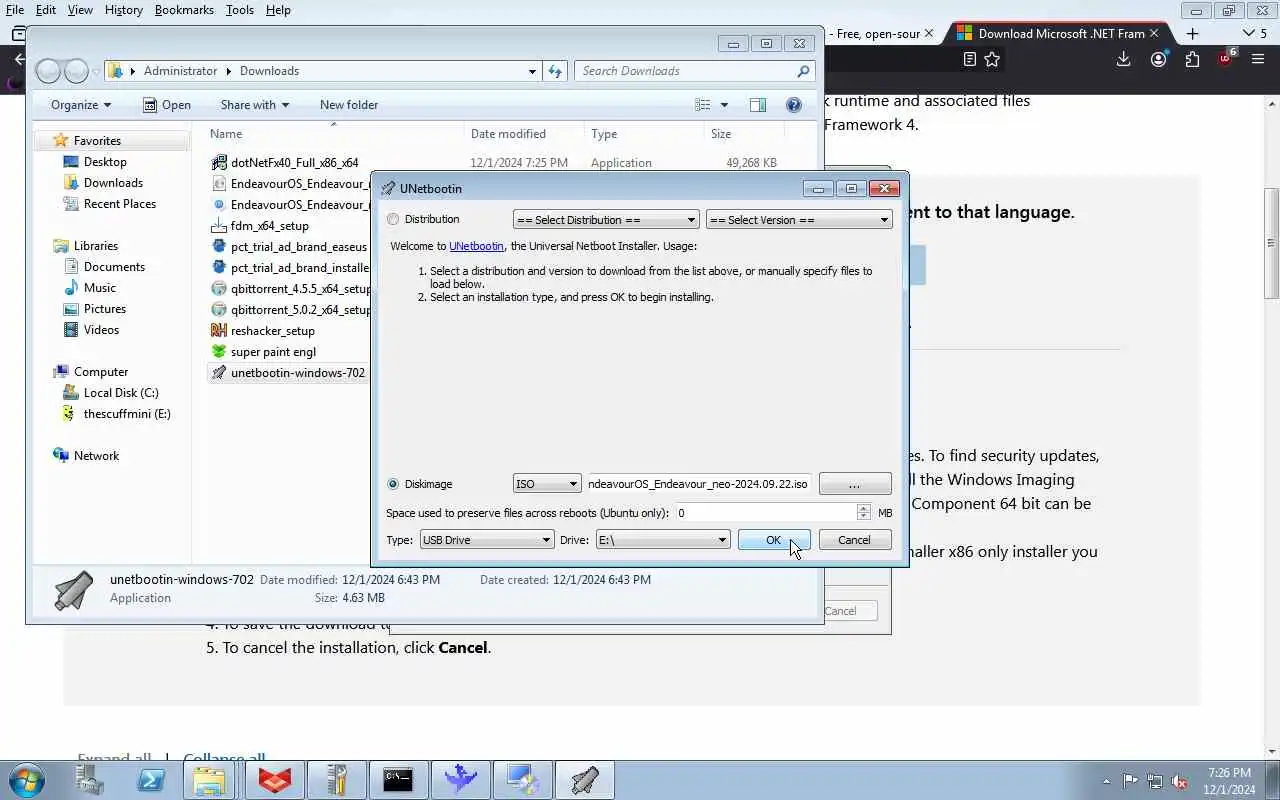Switch to UNetbootin taskbar icon

point(585,780)
